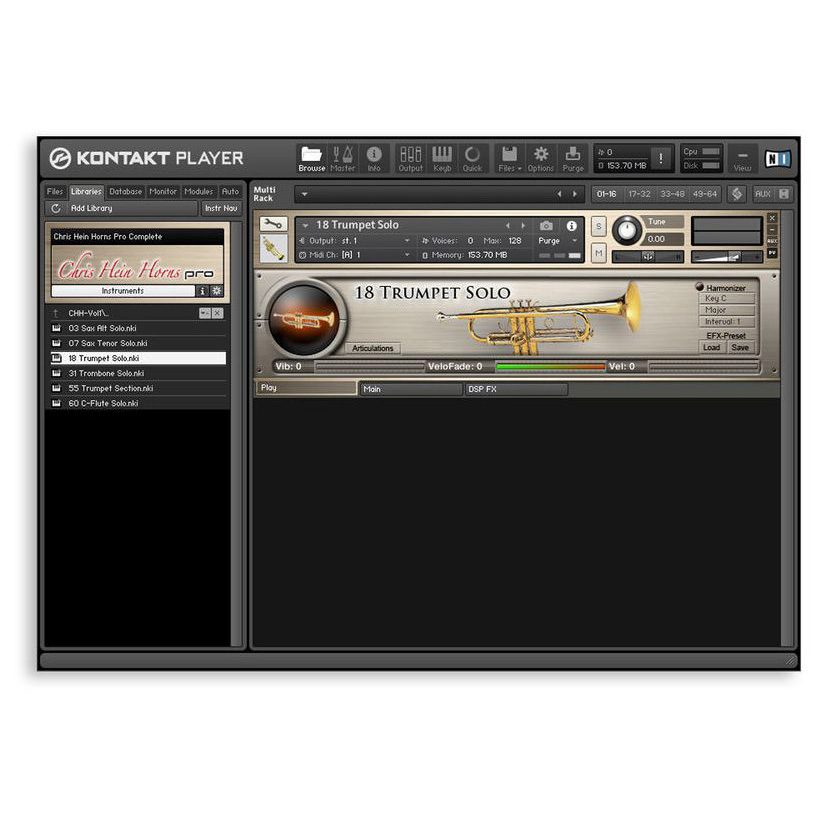Load previous instrument arrow in header
This screenshot has width=820, height=820.
(508, 225)
